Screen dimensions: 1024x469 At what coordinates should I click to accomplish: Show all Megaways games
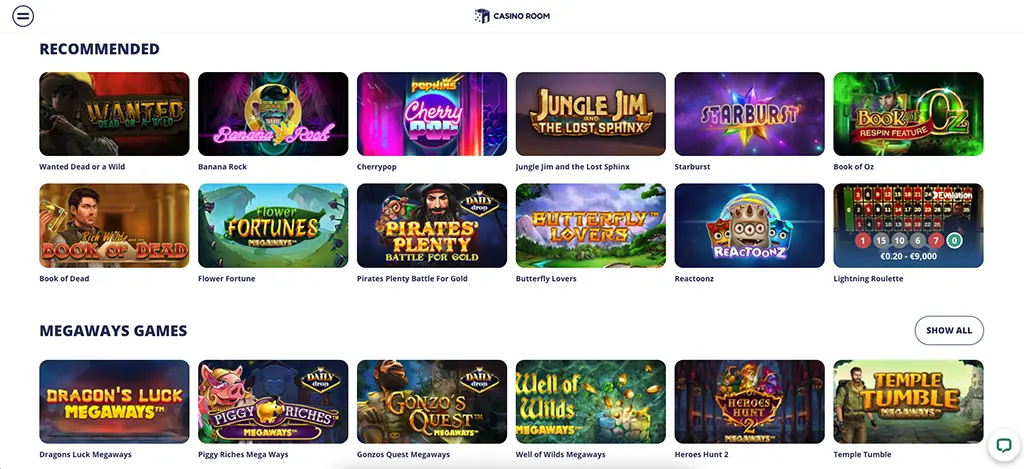[949, 331]
